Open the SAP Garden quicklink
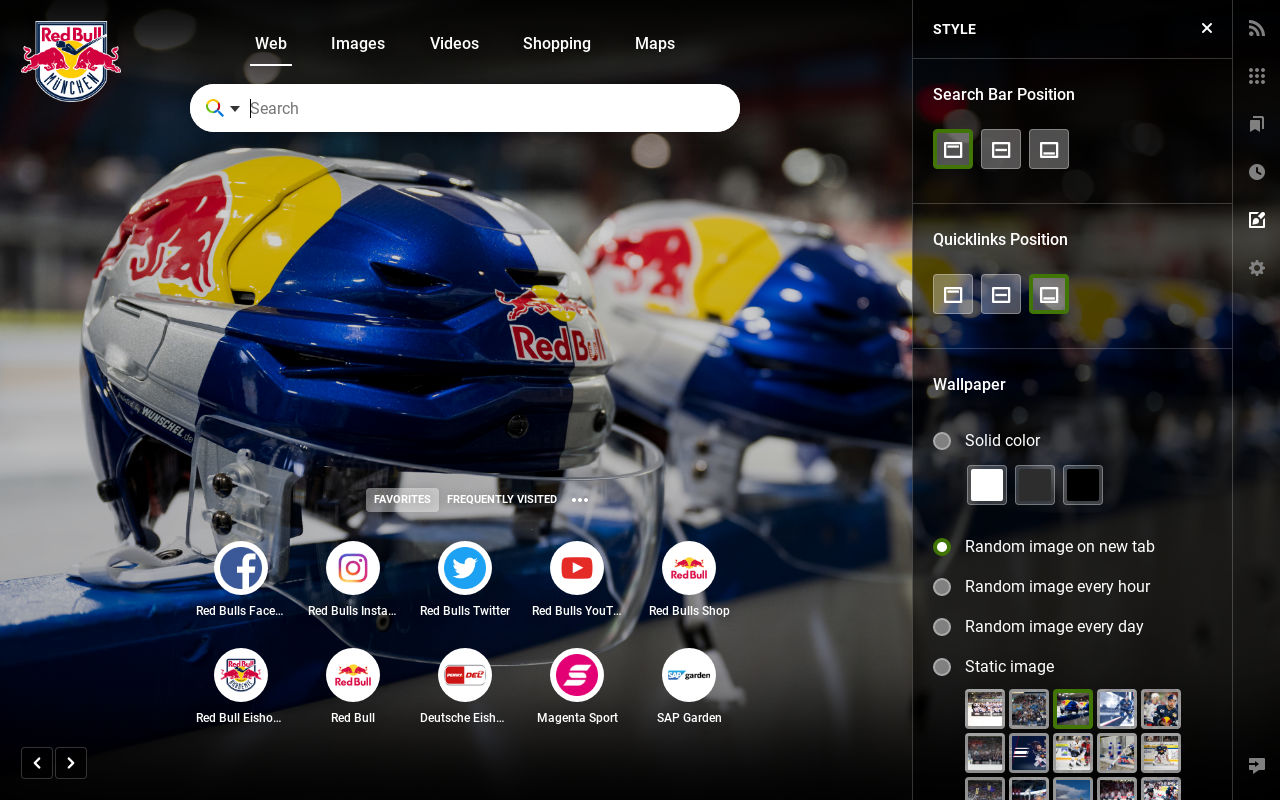Image resolution: width=1280 pixels, height=800 pixels. pyautogui.click(x=689, y=675)
